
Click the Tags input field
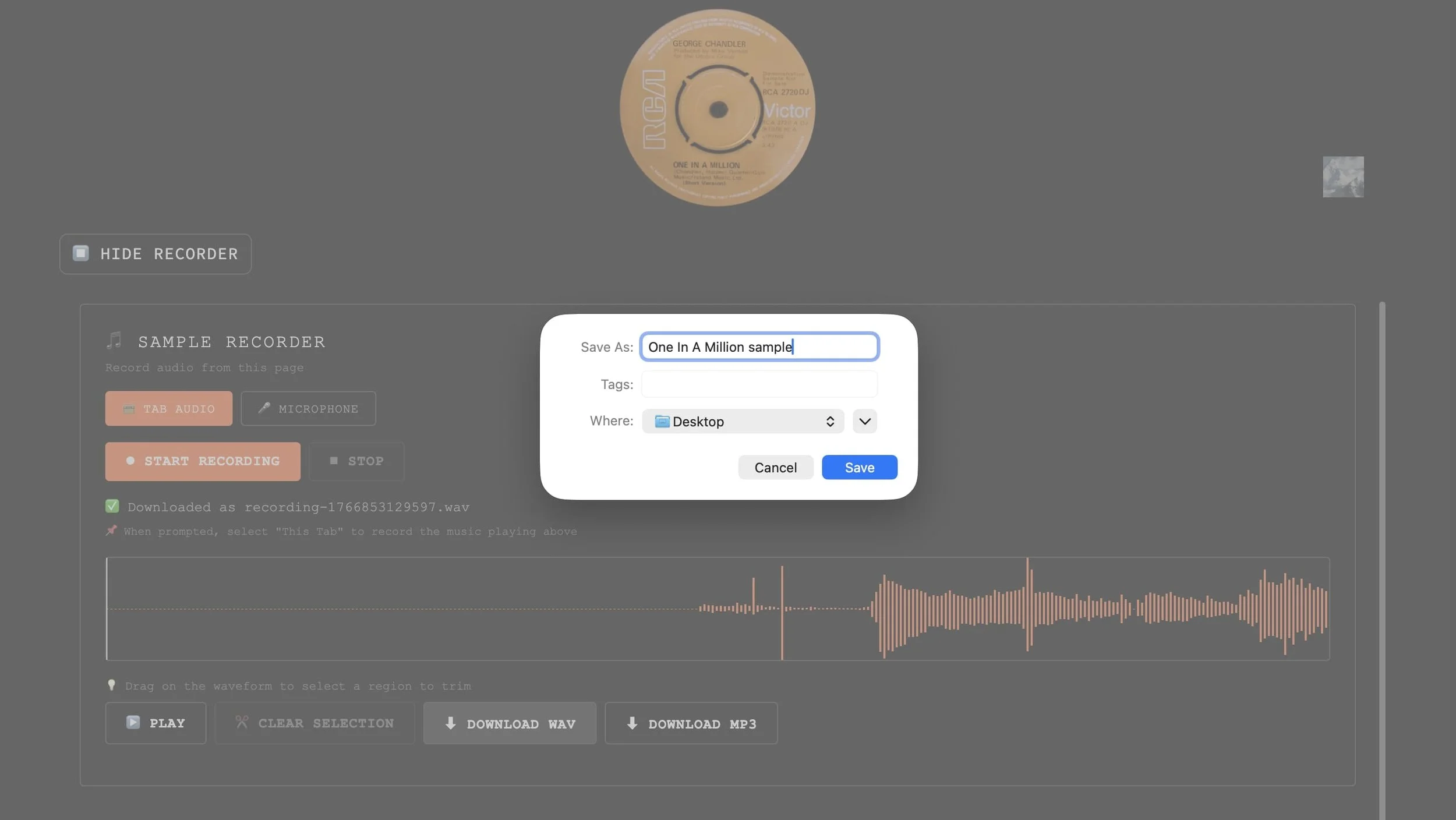click(x=759, y=384)
